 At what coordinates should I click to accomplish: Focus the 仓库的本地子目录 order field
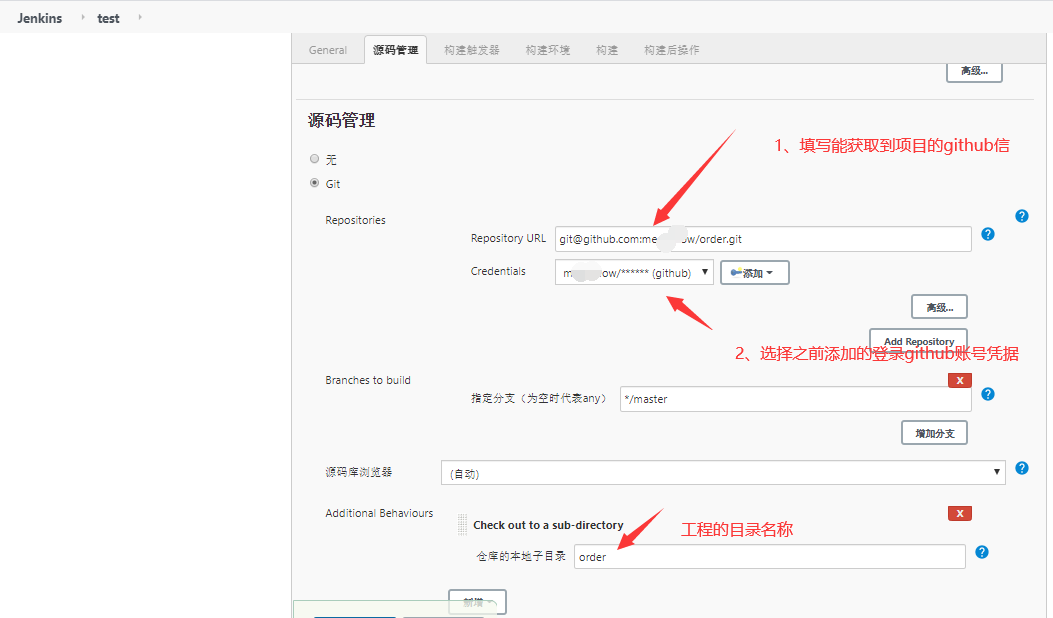pos(770,557)
